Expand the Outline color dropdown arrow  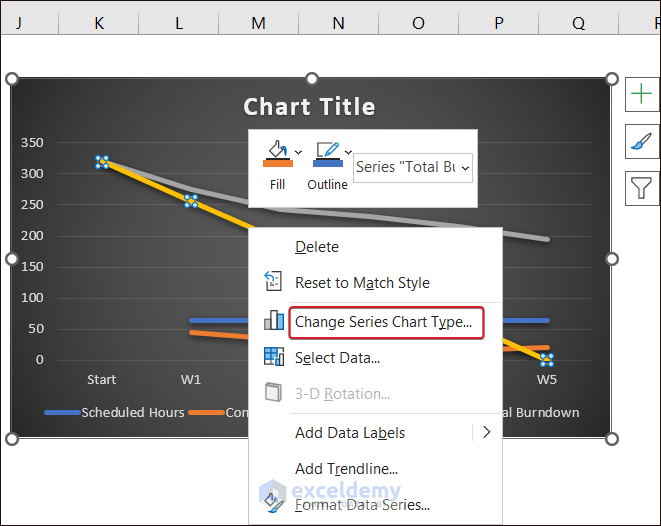pyautogui.click(x=348, y=153)
